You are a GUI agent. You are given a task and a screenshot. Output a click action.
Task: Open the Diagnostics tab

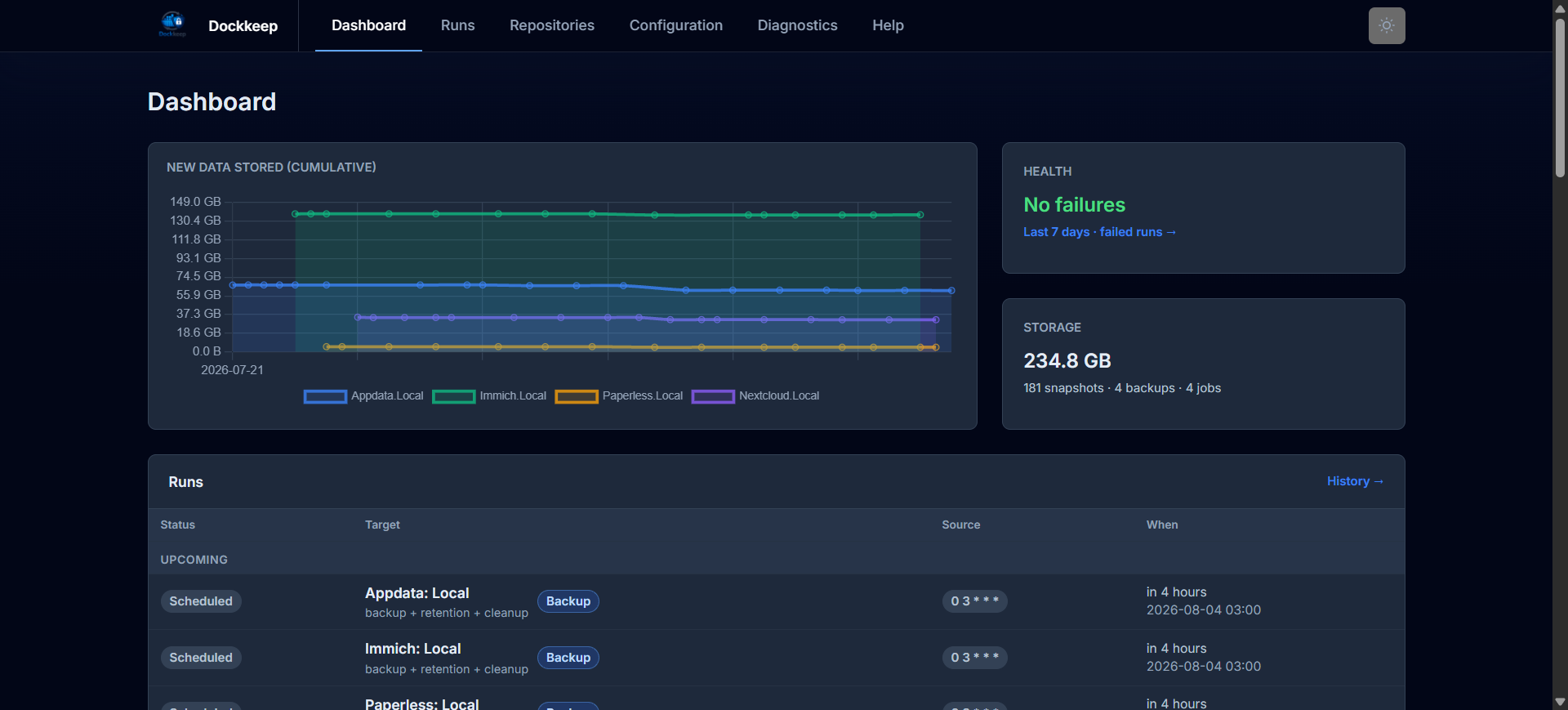[797, 25]
